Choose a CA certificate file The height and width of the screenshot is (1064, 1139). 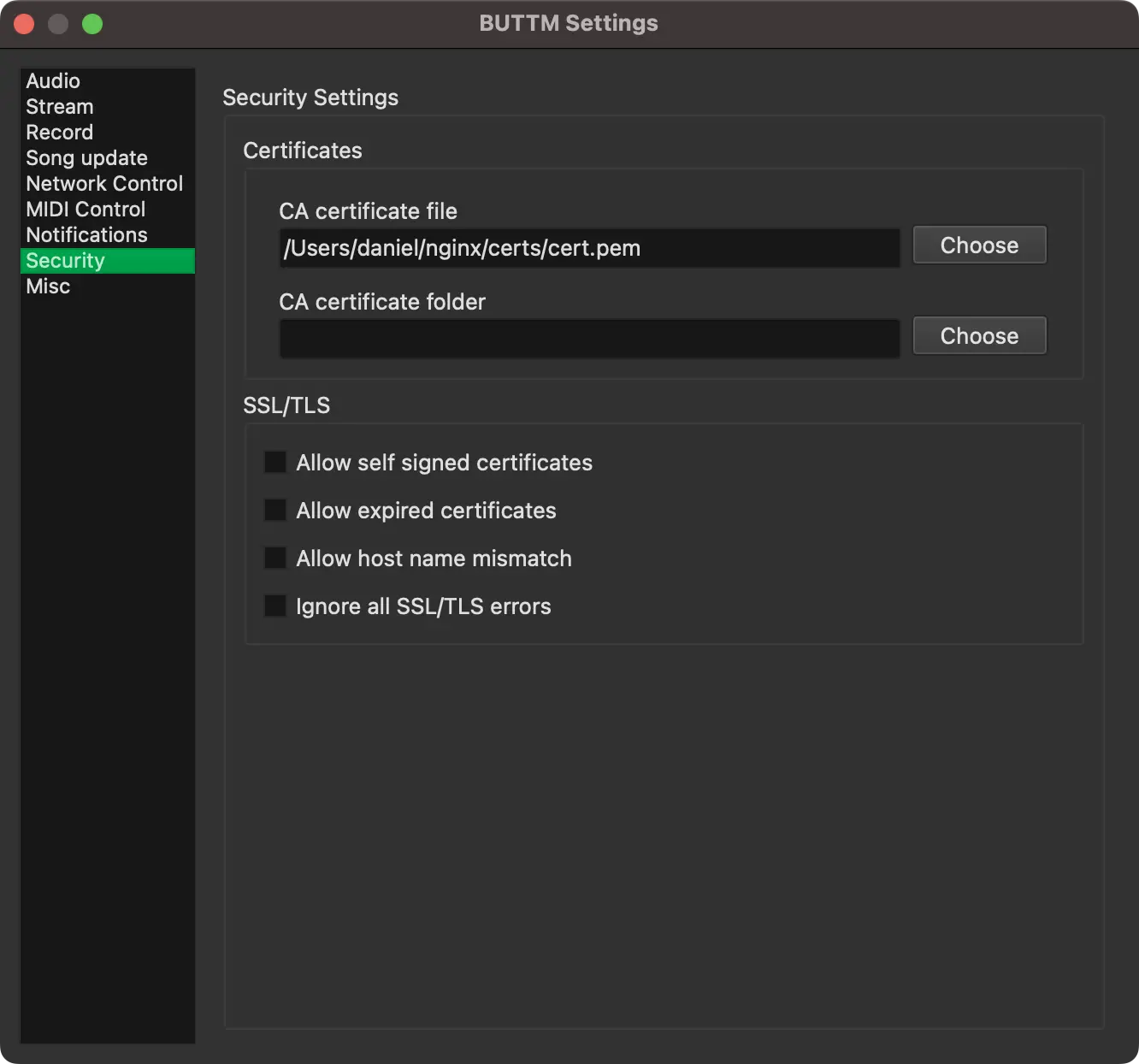[979, 245]
